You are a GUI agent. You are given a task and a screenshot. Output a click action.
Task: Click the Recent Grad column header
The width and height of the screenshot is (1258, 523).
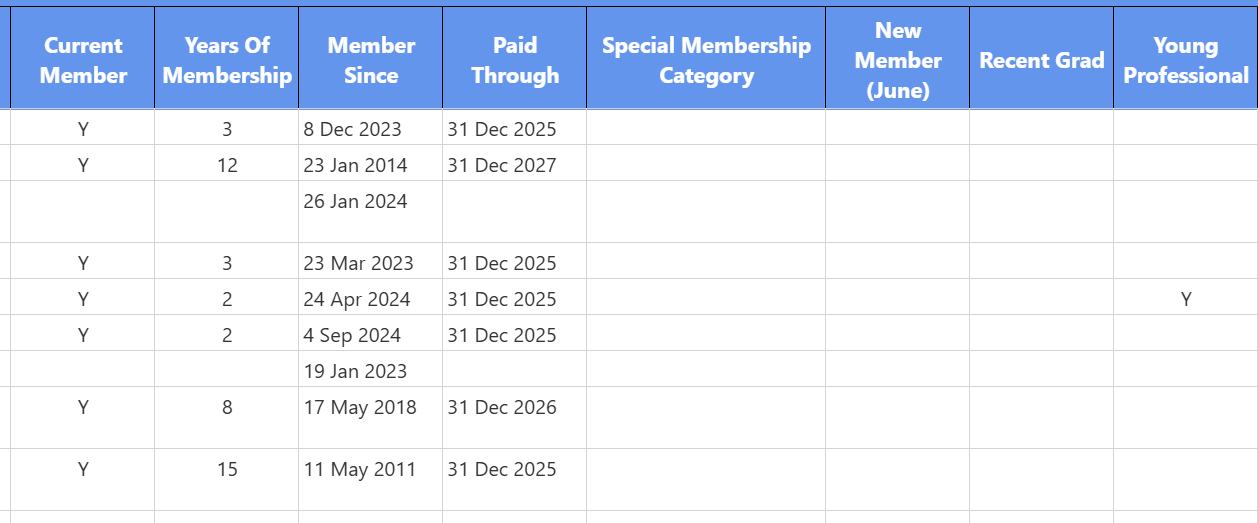click(x=1041, y=60)
